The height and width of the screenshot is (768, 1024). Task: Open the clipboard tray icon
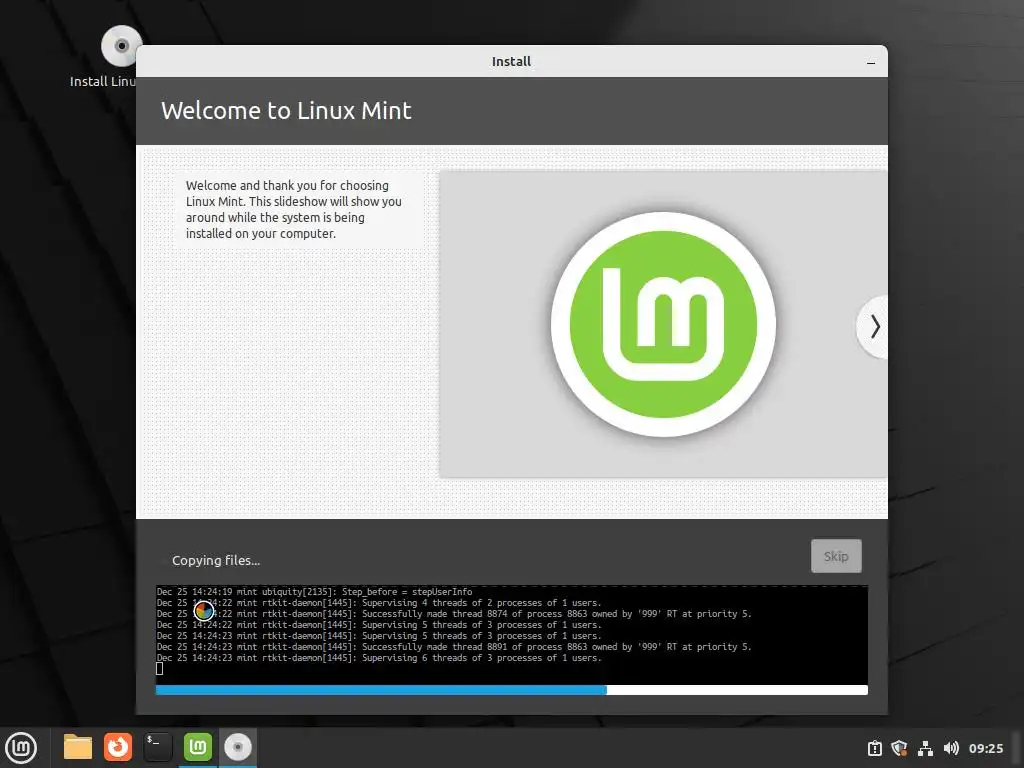874,748
